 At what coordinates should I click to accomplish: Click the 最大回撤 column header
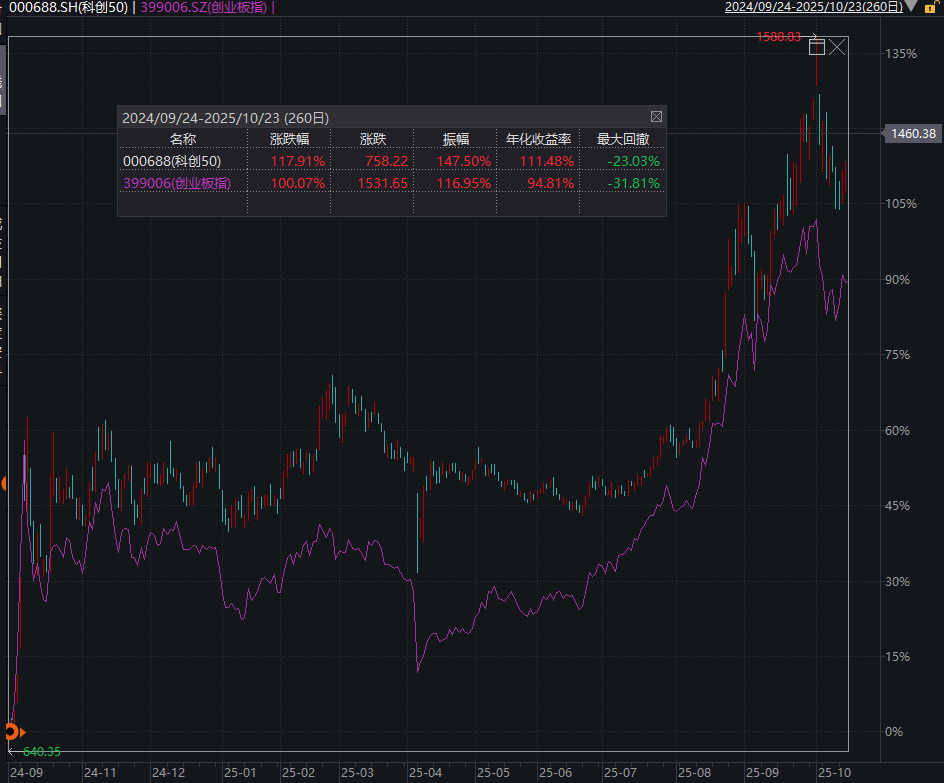(623, 139)
